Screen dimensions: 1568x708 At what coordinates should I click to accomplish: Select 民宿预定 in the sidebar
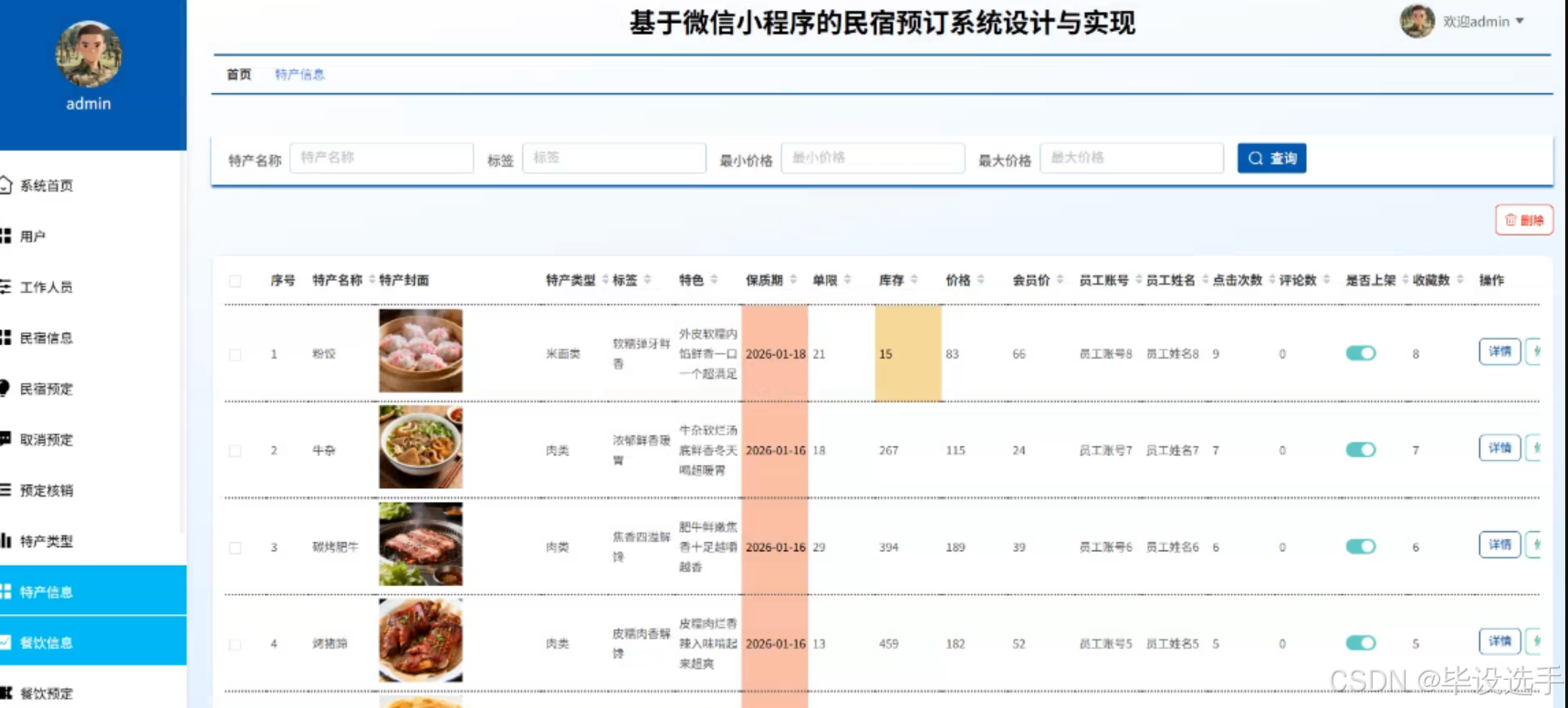[x=47, y=390]
